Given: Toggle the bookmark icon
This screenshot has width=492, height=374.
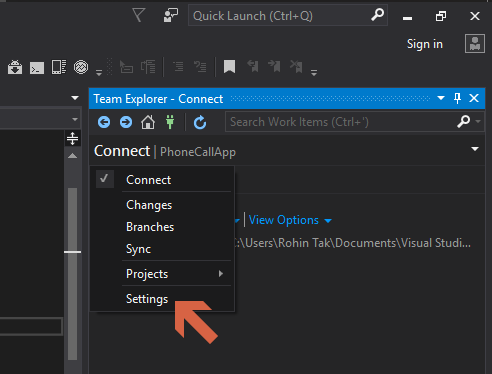Looking at the screenshot, I should pyautogui.click(x=229, y=67).
